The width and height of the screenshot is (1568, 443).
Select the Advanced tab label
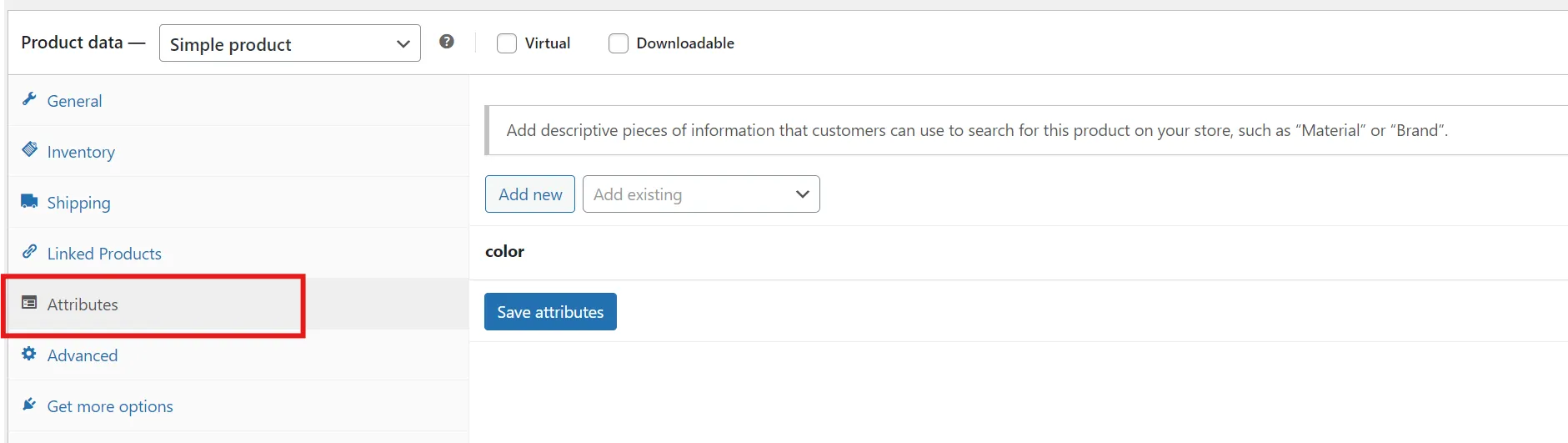pyautogui.click(x=83, y=355)
